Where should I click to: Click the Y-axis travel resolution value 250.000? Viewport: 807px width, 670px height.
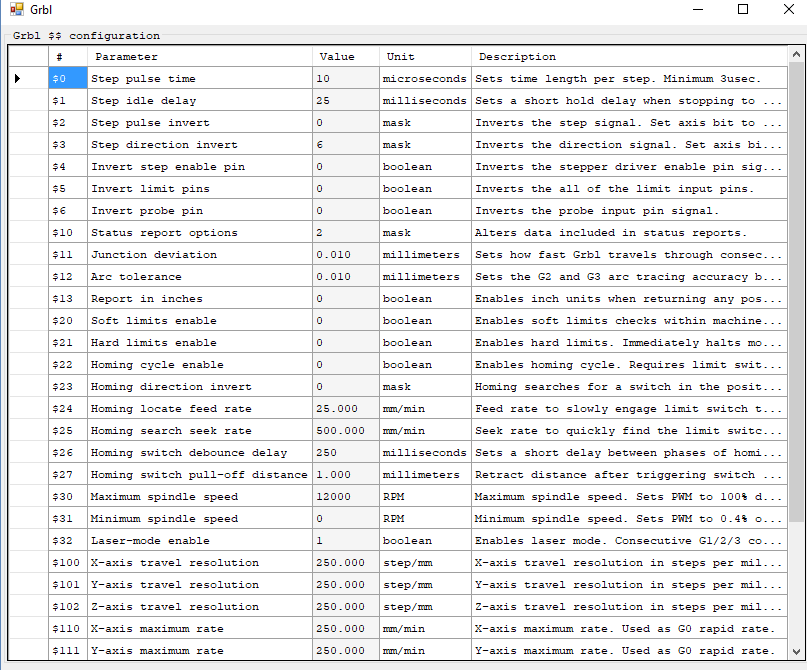pos(346,585)
